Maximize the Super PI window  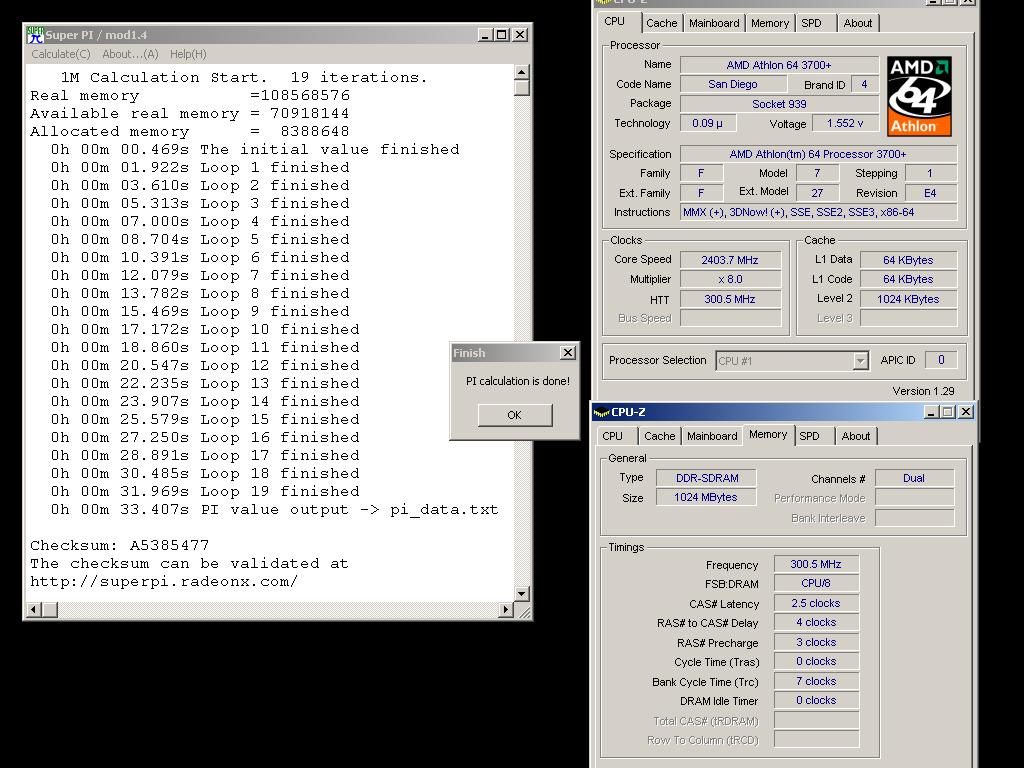point(502,35)
